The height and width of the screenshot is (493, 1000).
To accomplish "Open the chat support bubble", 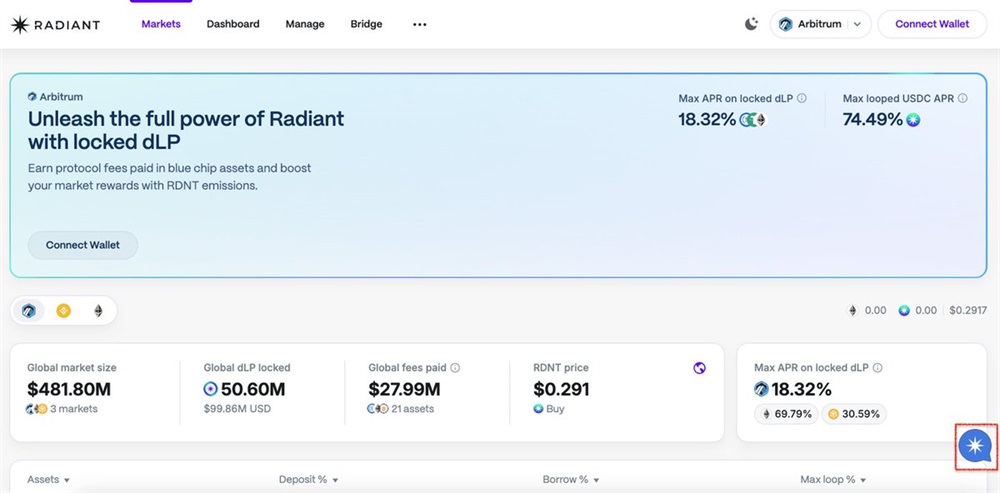I will [974, 446].
